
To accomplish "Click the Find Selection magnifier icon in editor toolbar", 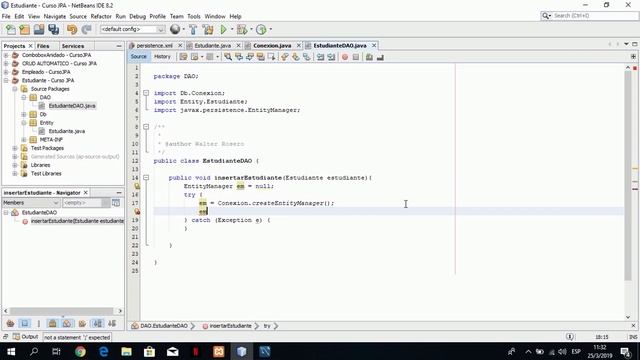I will tap(228, 57).
